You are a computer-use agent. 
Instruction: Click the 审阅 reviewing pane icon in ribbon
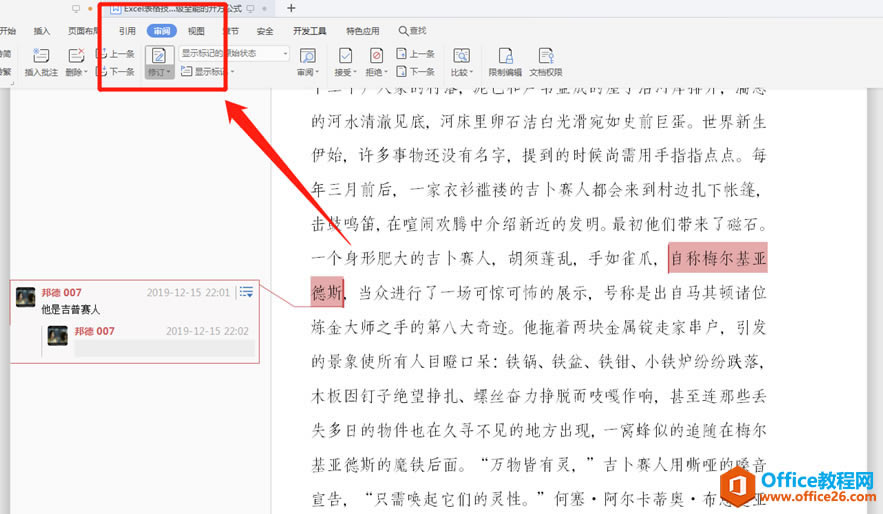pyautogui.click(x=307, y=56)
